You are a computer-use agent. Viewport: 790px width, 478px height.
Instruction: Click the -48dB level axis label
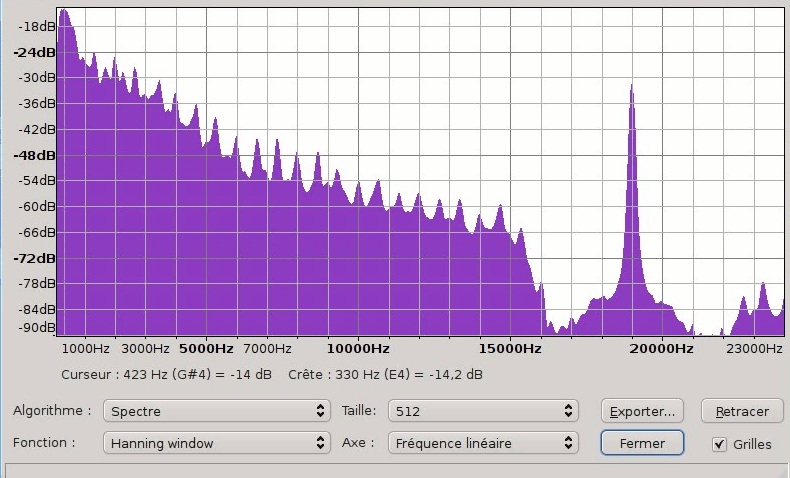(34, 155)
